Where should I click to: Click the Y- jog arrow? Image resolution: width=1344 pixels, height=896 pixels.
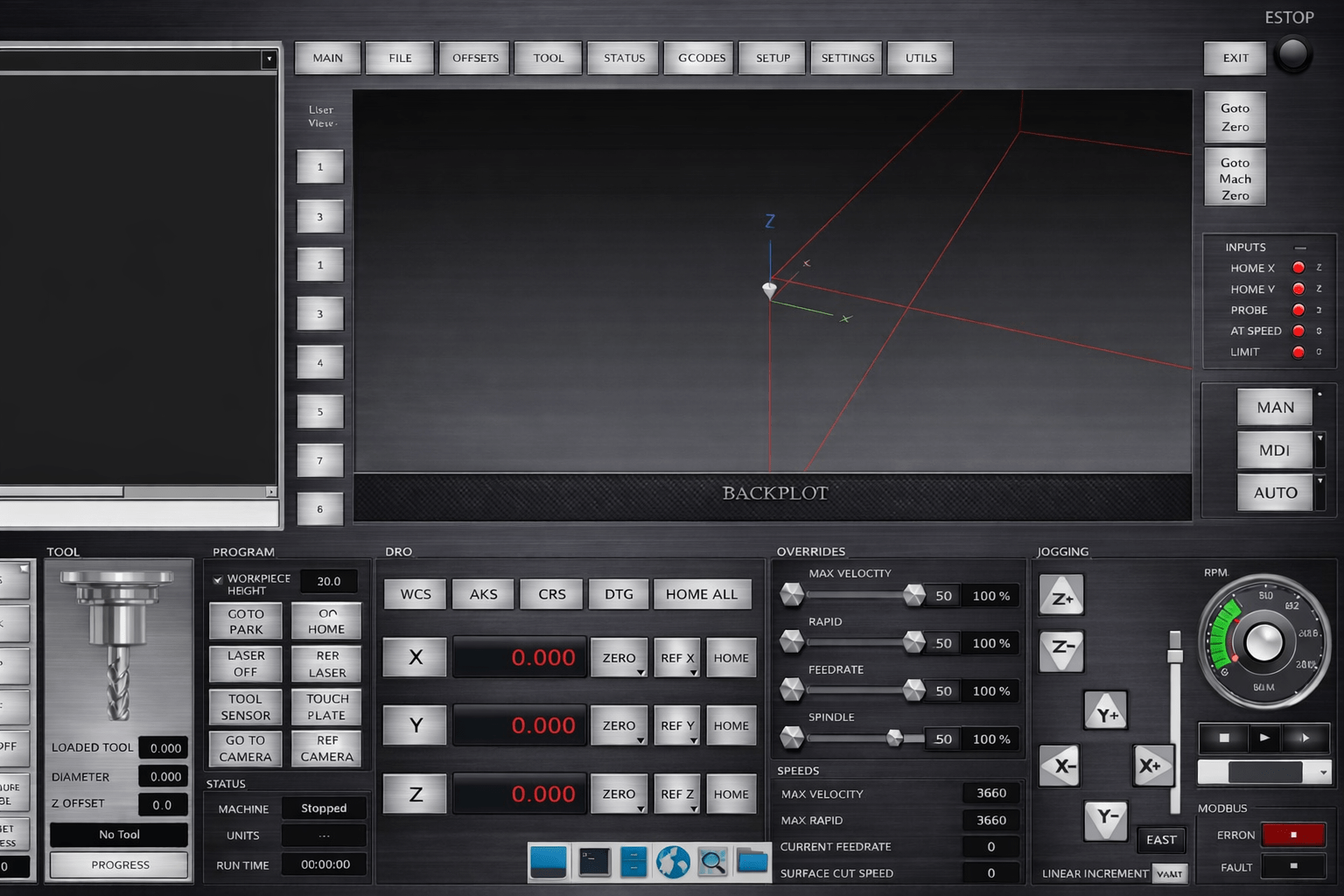pos(1105,819)
